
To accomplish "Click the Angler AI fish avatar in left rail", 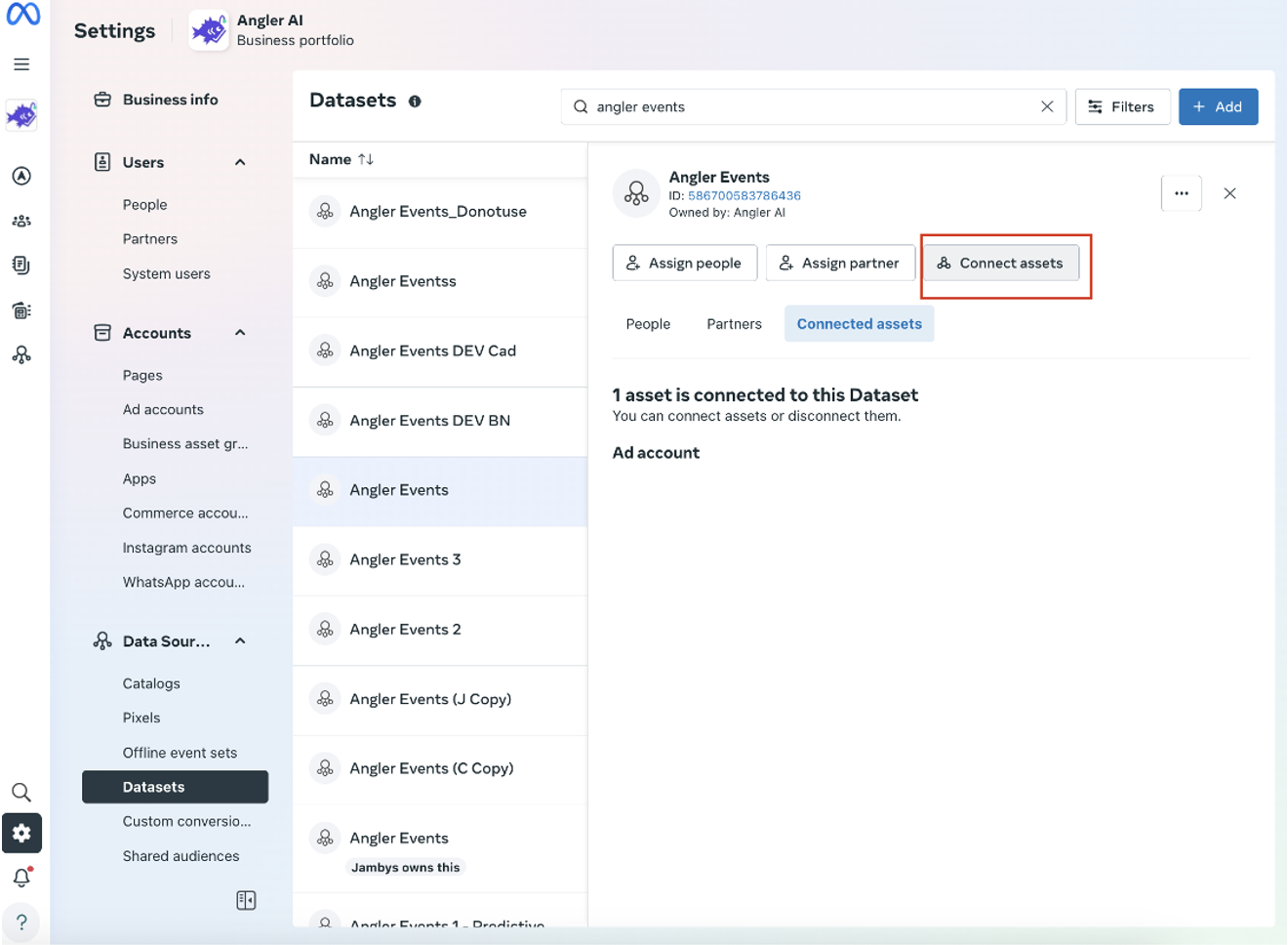I will coord(21,116).
